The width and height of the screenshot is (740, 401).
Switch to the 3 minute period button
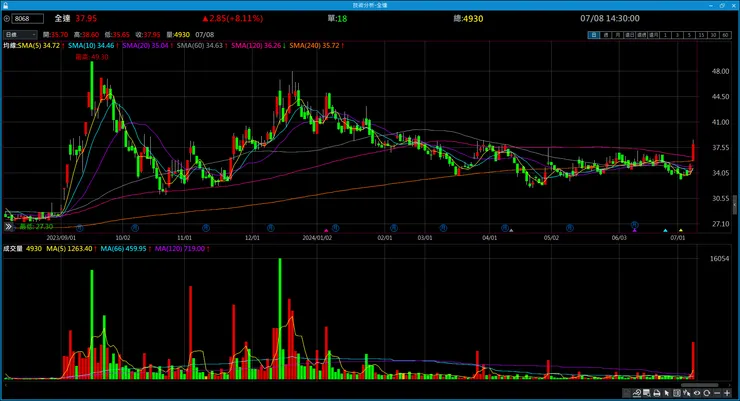pyautogui.click(x=677, y=35)
